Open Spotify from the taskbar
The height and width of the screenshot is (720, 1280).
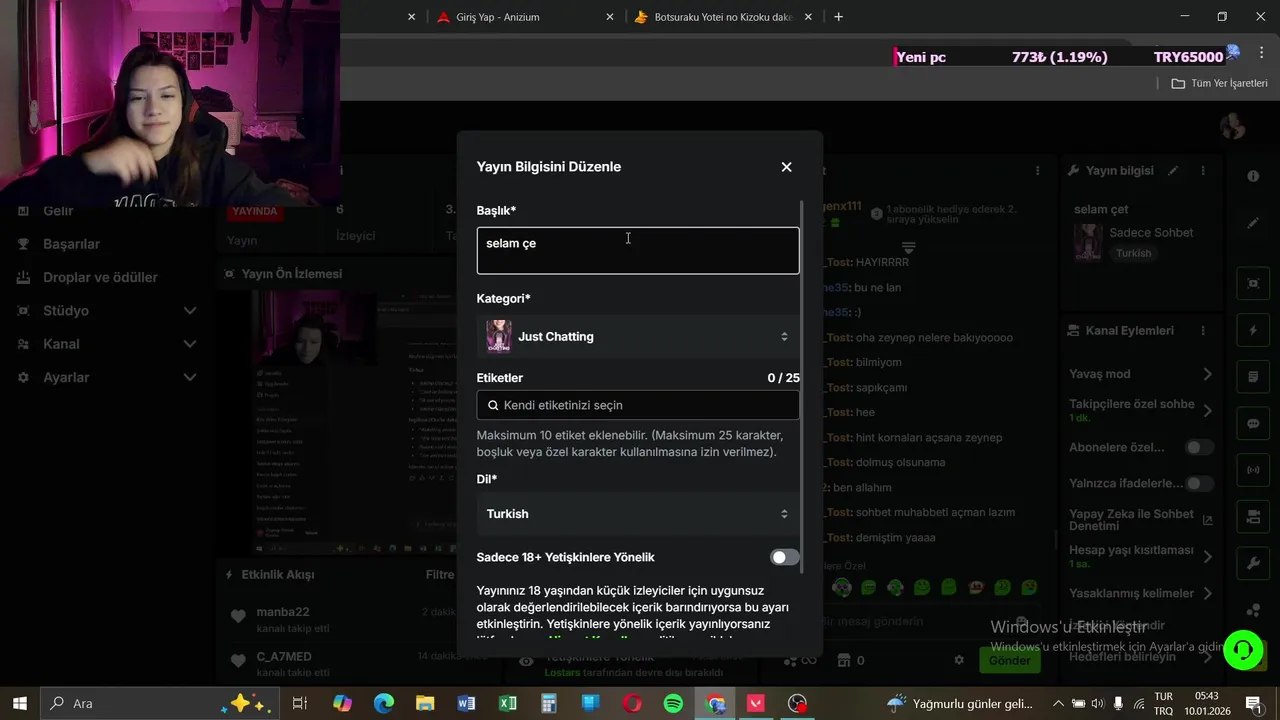pyautogui.click(x=673, y=703)
